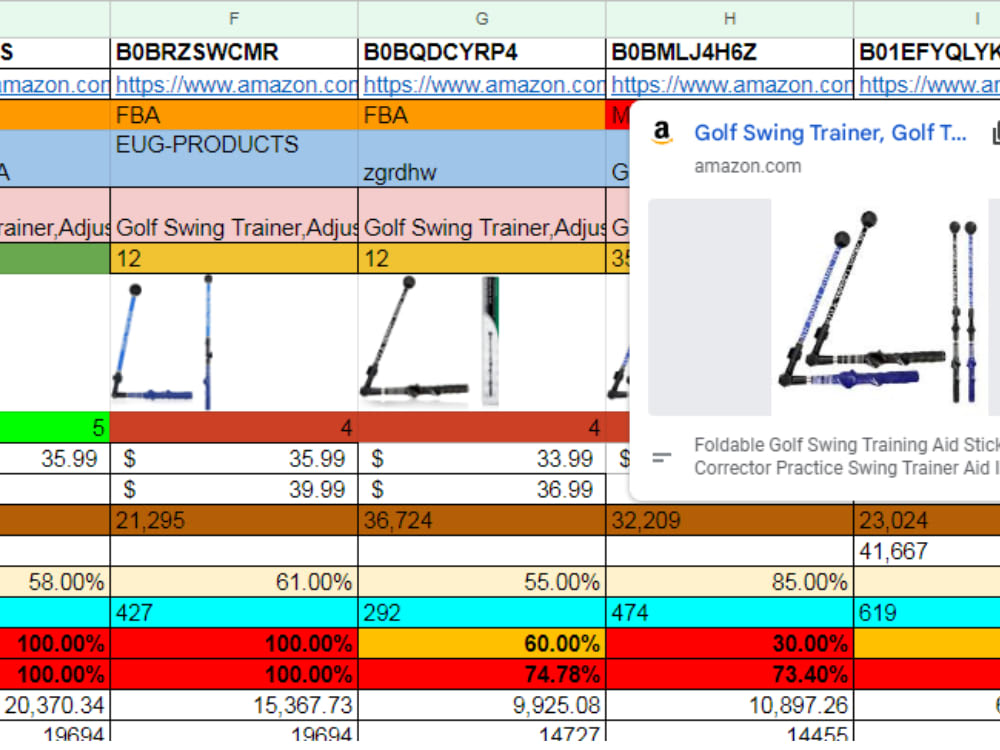Select column H header
This screenshot has width=1000, height=750.
point(730,18)
